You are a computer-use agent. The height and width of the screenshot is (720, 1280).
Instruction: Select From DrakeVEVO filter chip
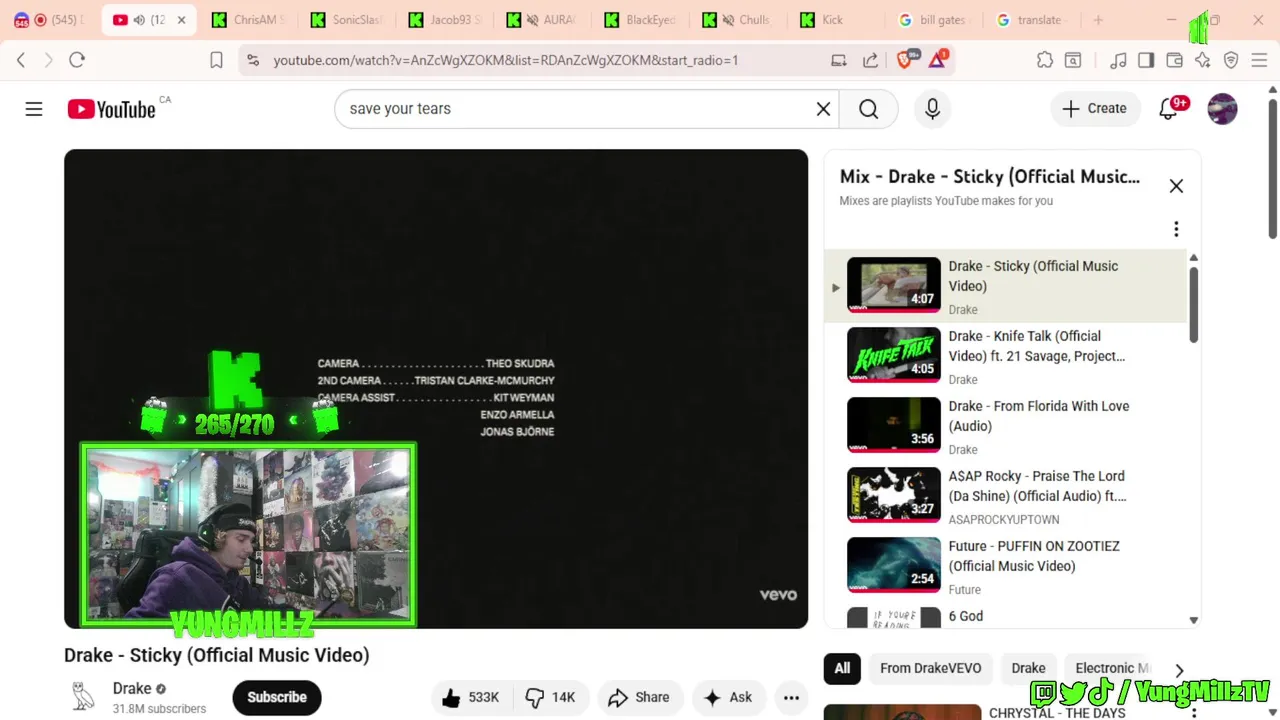[930, 668]
